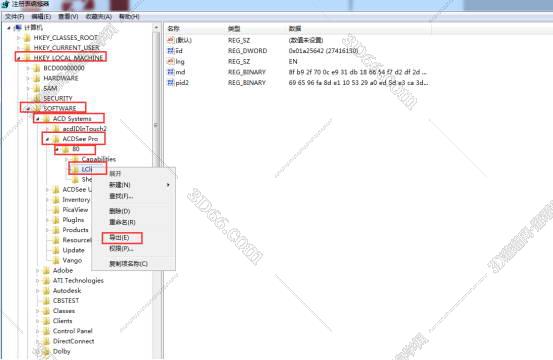Select the HKEY_CURRENT_USER folder icon
The height and width of the screenshot is (360, 553).
pos(27,48)
